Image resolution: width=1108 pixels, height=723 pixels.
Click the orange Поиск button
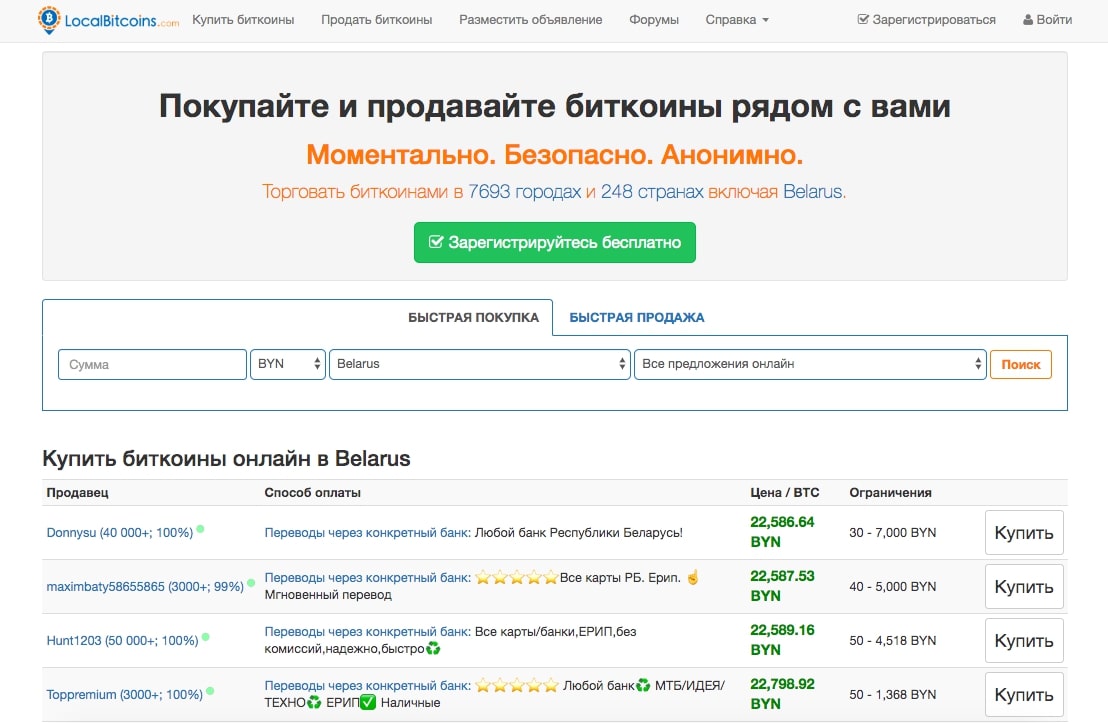[1021, 364]
